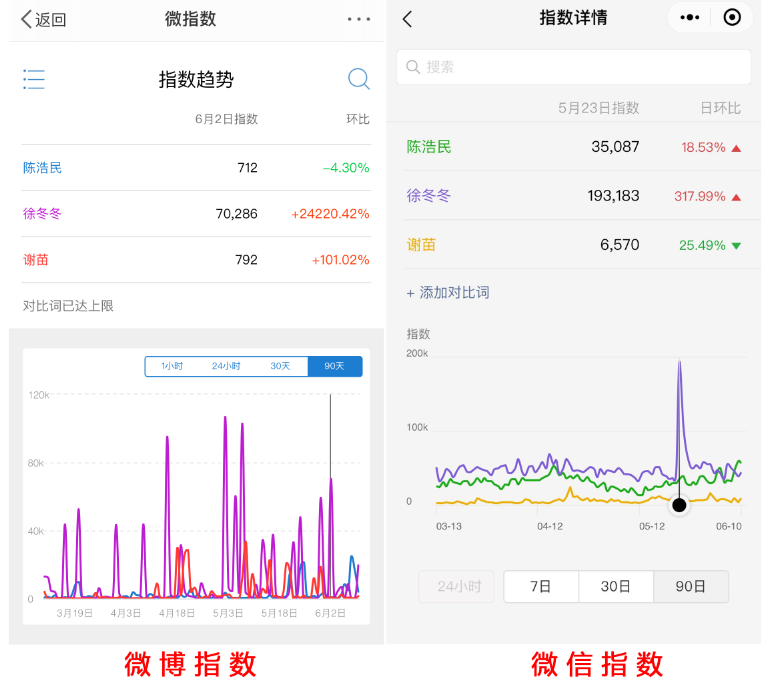Go back using 指数详情 back chevron
This screenshot has height=691, width=765.
[407, 19]
